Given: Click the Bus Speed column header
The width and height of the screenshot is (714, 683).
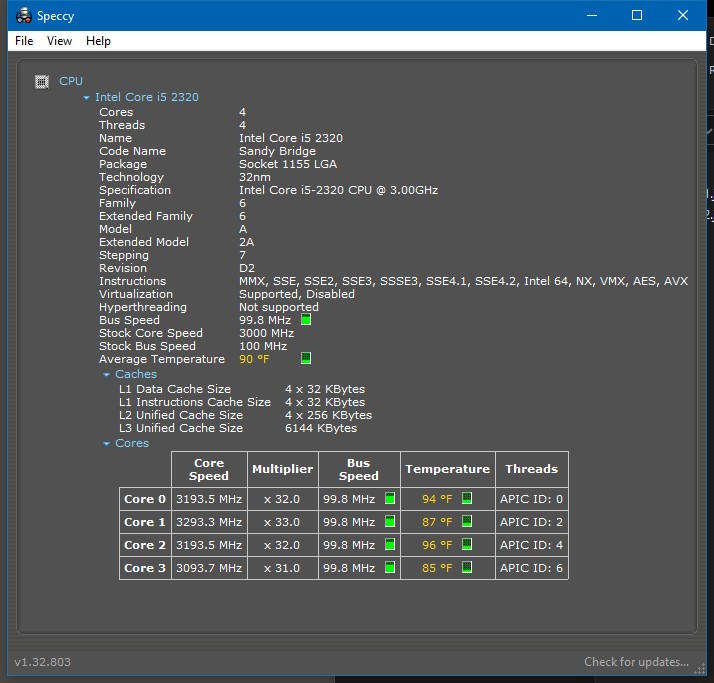Looking at the screenshot, I should click(x=359, y=469).
